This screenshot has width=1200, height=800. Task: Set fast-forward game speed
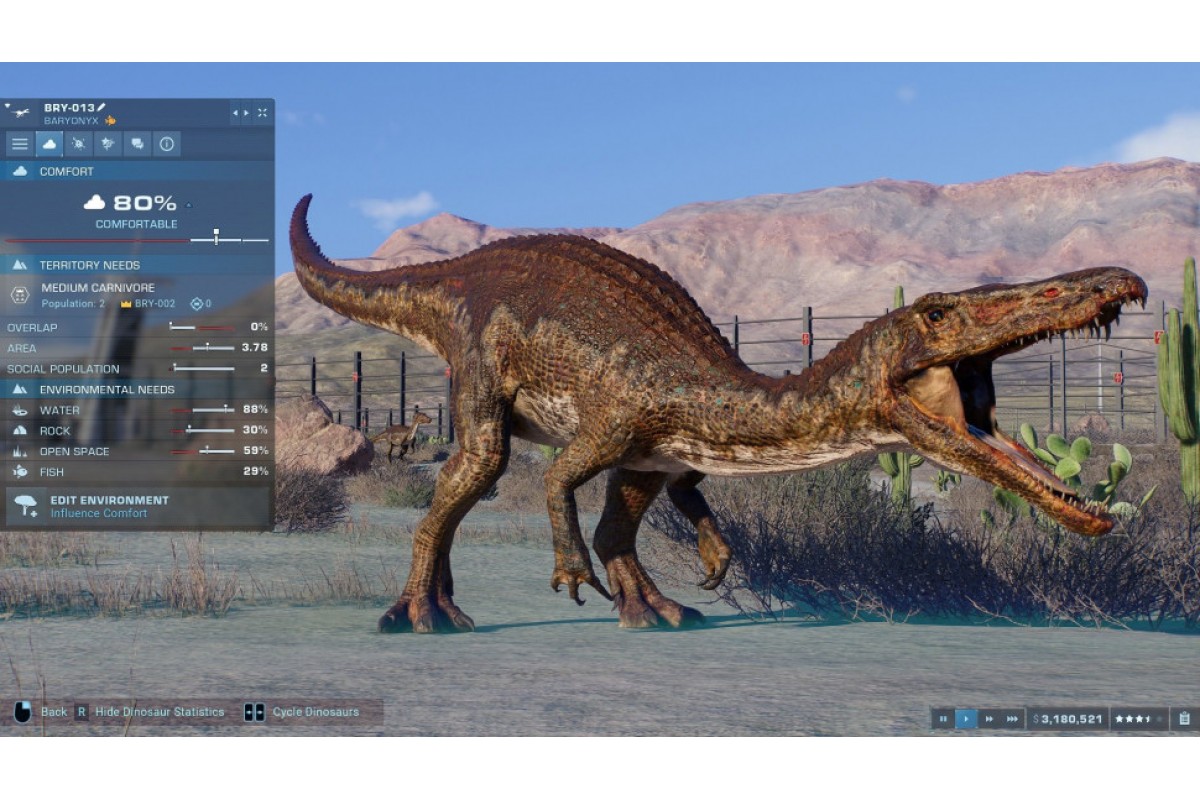pyautogui.click(x=989, y=718)
